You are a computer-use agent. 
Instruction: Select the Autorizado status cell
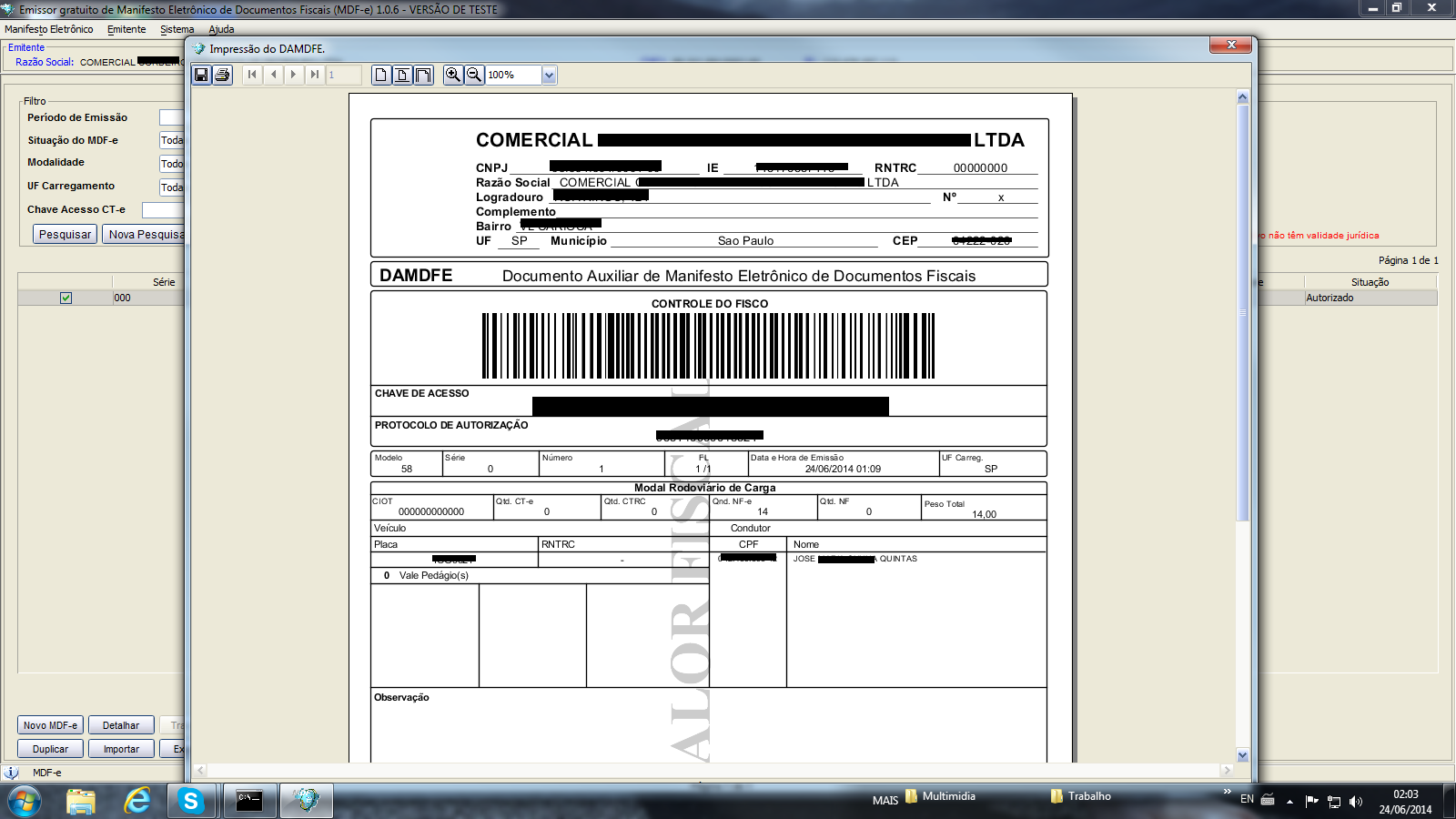tap(1370, 298)
